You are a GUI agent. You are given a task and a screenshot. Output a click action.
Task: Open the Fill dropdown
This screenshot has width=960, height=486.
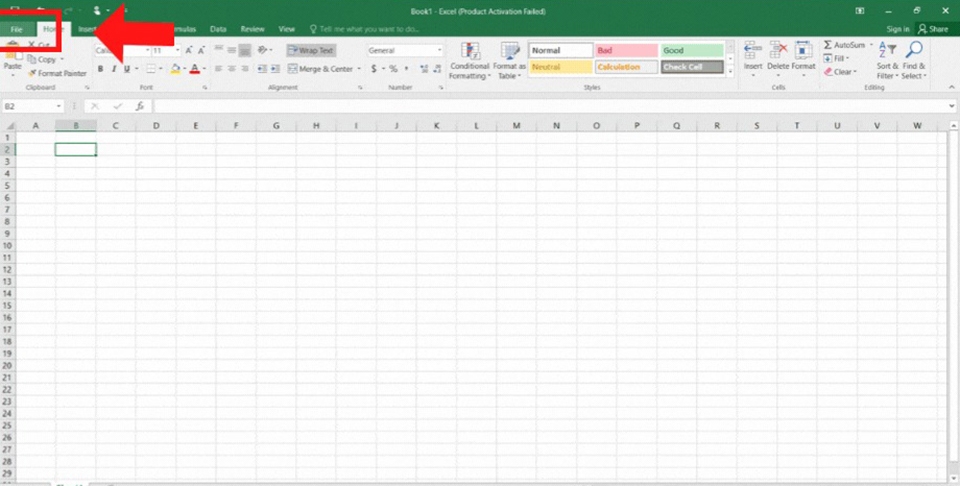837,59
